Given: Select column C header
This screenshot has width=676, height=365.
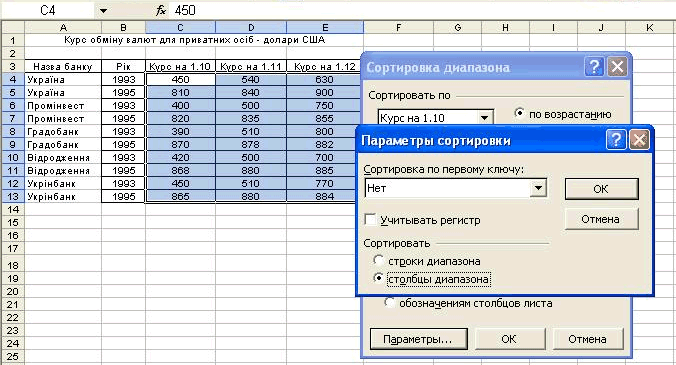Looking at the screenshot, I should 180,28.
